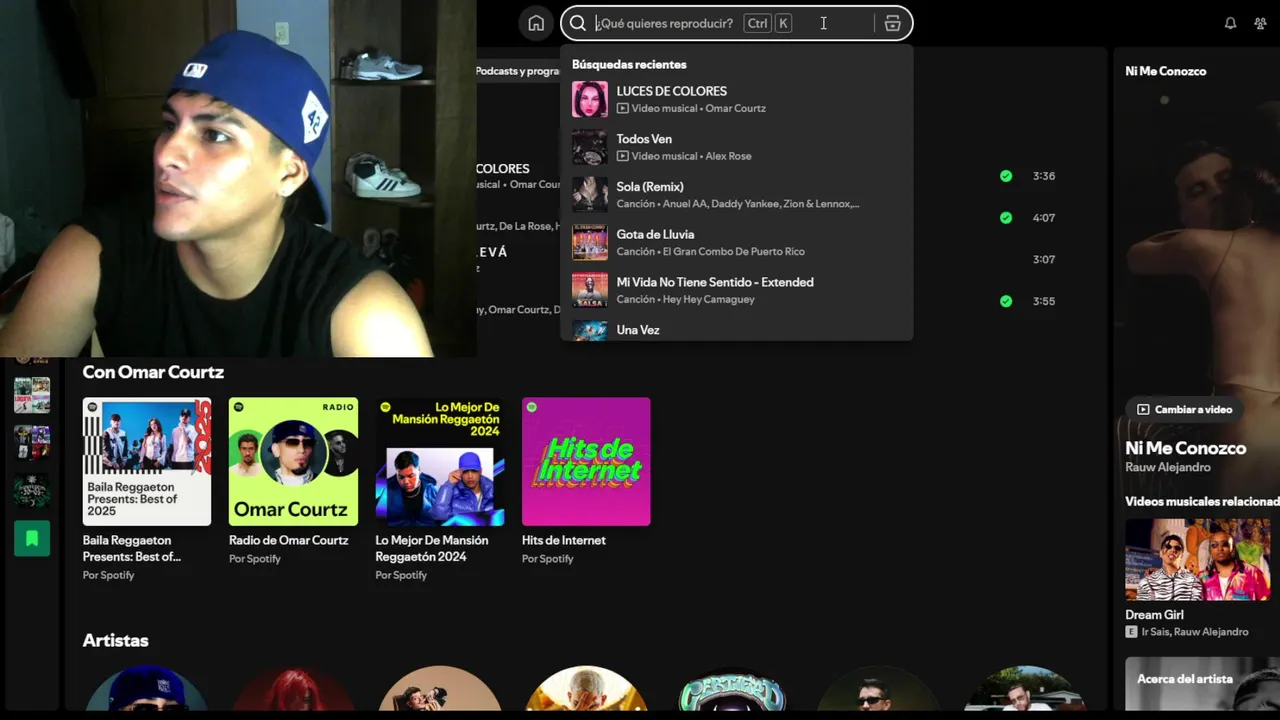
Task: Open Baila Reggaeton Presents: Best of 2025 playlist
Action: 147,490
